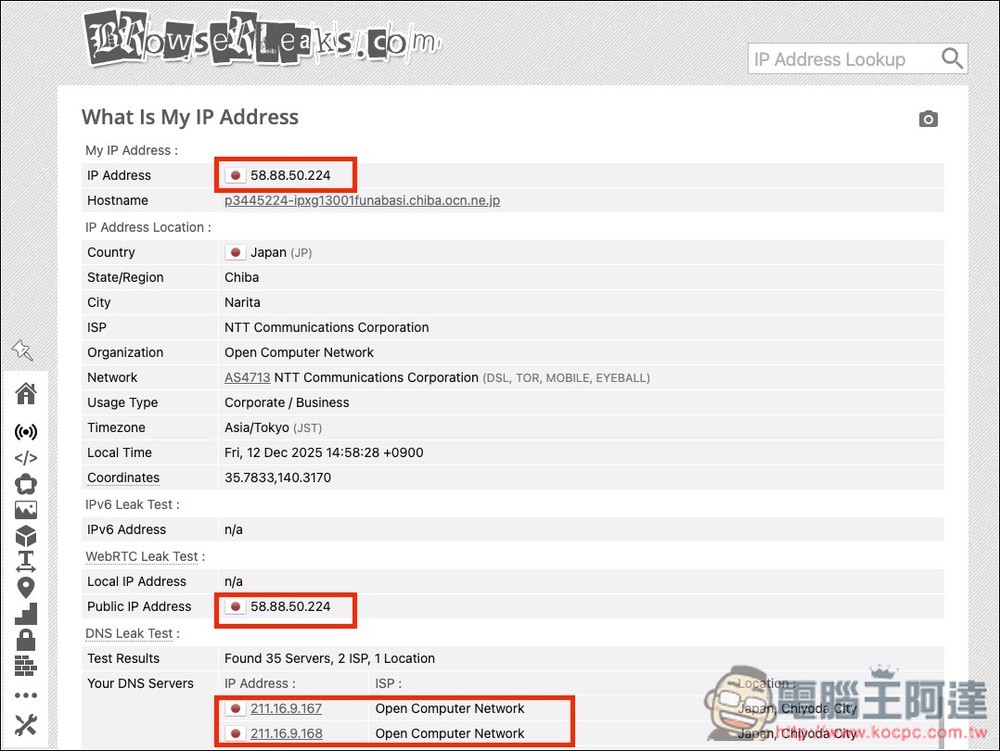Open the wrench tools icon in sidebar
The width and height of the screenshot is (1000, 751).
26,726
